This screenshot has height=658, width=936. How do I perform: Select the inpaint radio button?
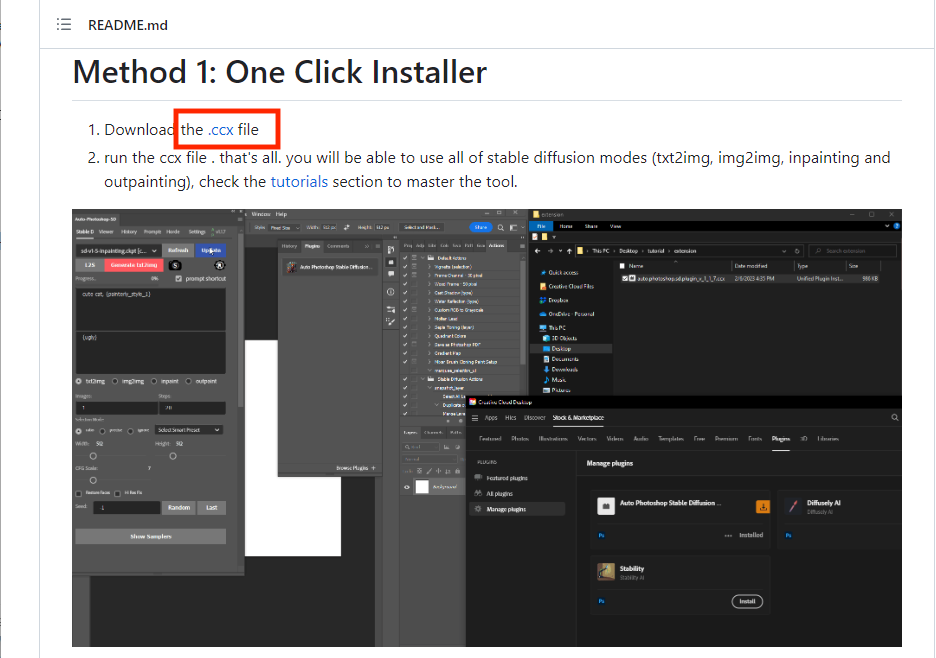(x=154, y=382)
